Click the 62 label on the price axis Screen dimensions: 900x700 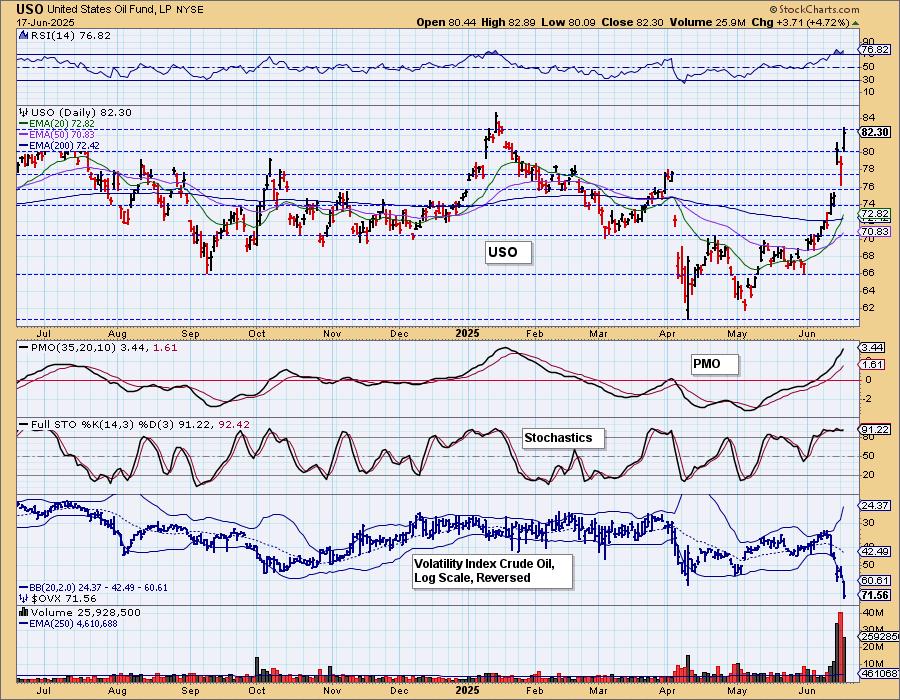[x=868, y=308]
